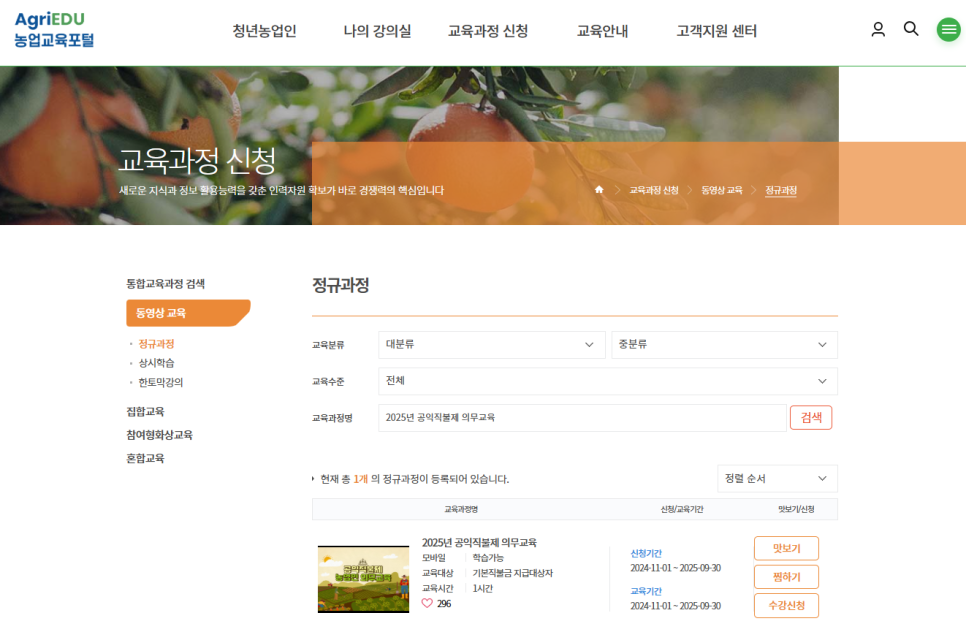Select the 교육안내 menu item

click(603, 31)
